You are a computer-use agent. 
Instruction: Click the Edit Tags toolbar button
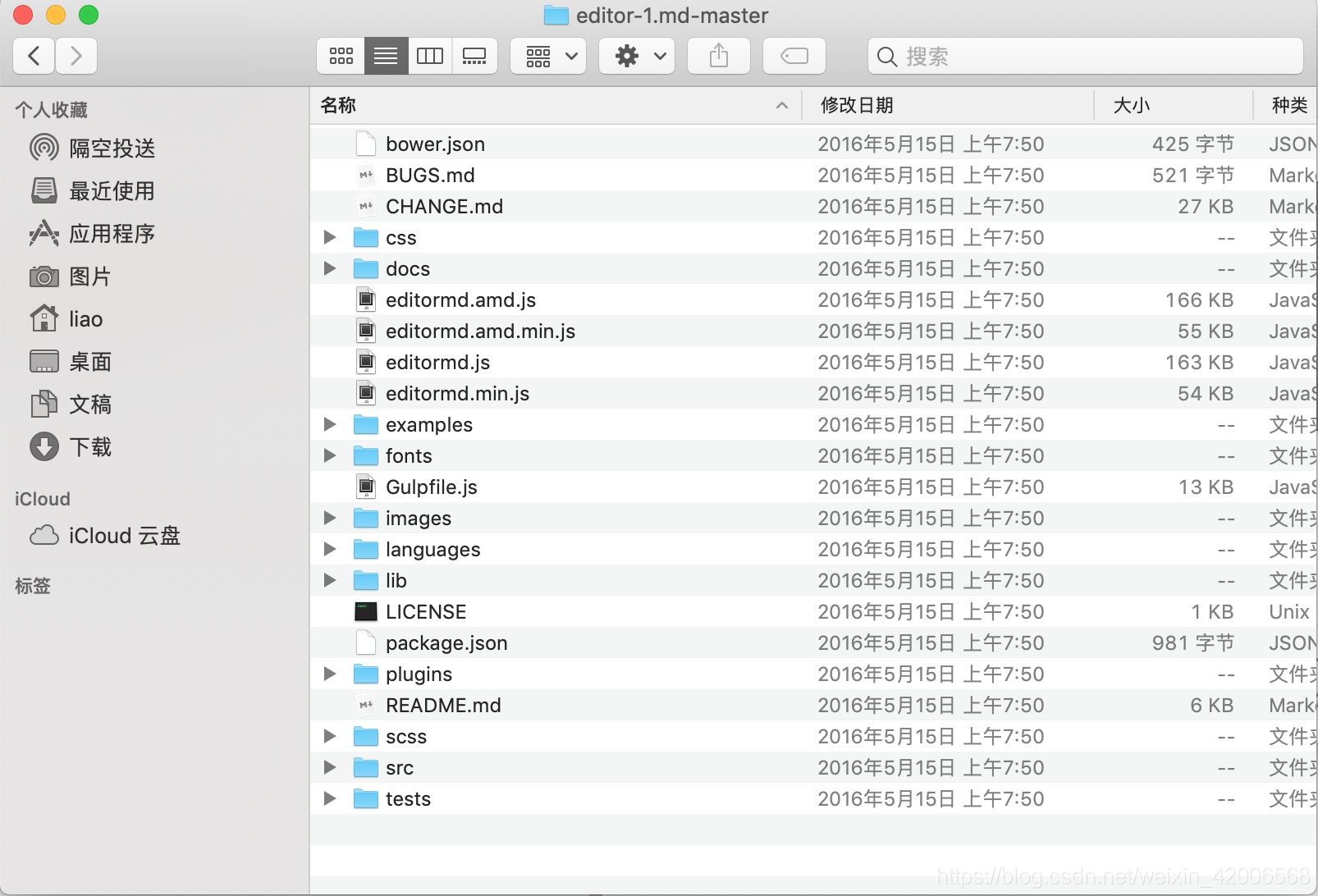794,56
